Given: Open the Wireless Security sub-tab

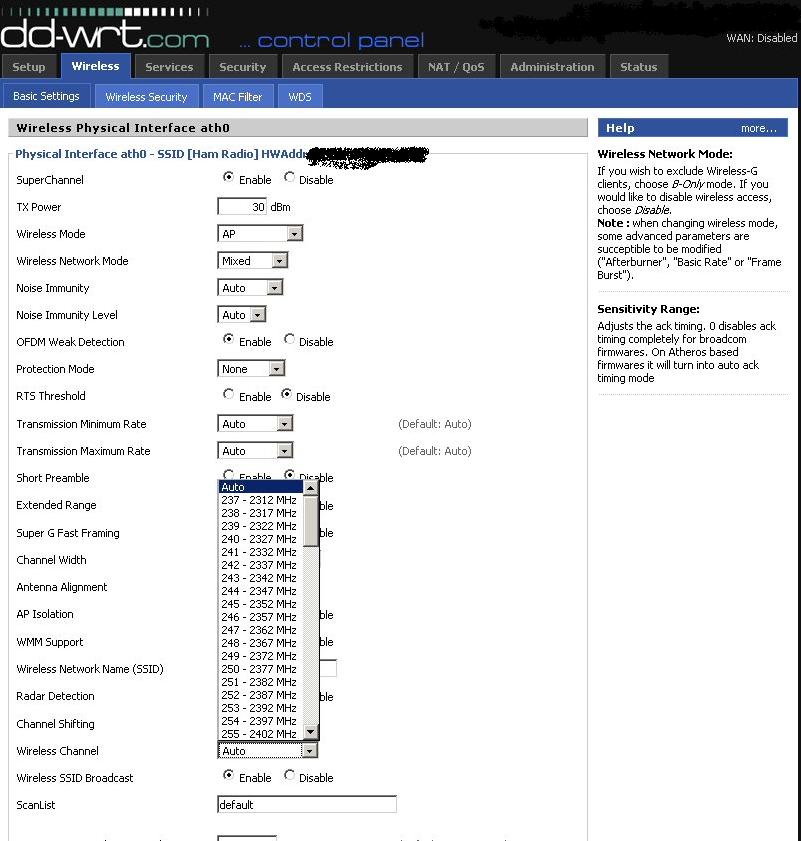Looking at the screenshot, I should pyautogui.click(x=146, y=97).
